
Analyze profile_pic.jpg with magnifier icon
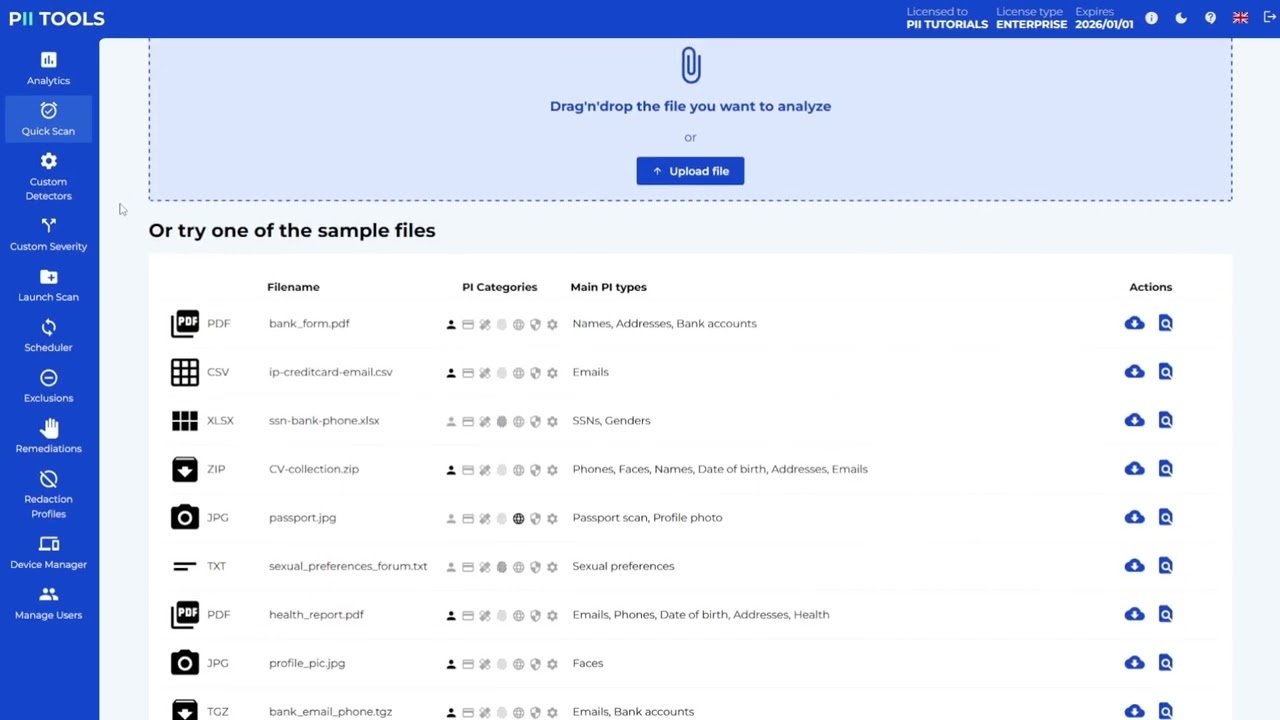[1165, 663]
